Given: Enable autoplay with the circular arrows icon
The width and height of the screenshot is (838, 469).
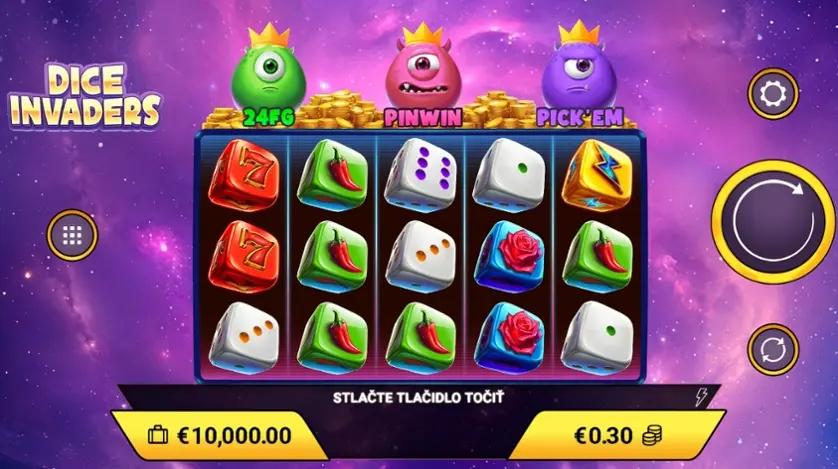Looking at the screenshot, I should (x=773, y=350).
